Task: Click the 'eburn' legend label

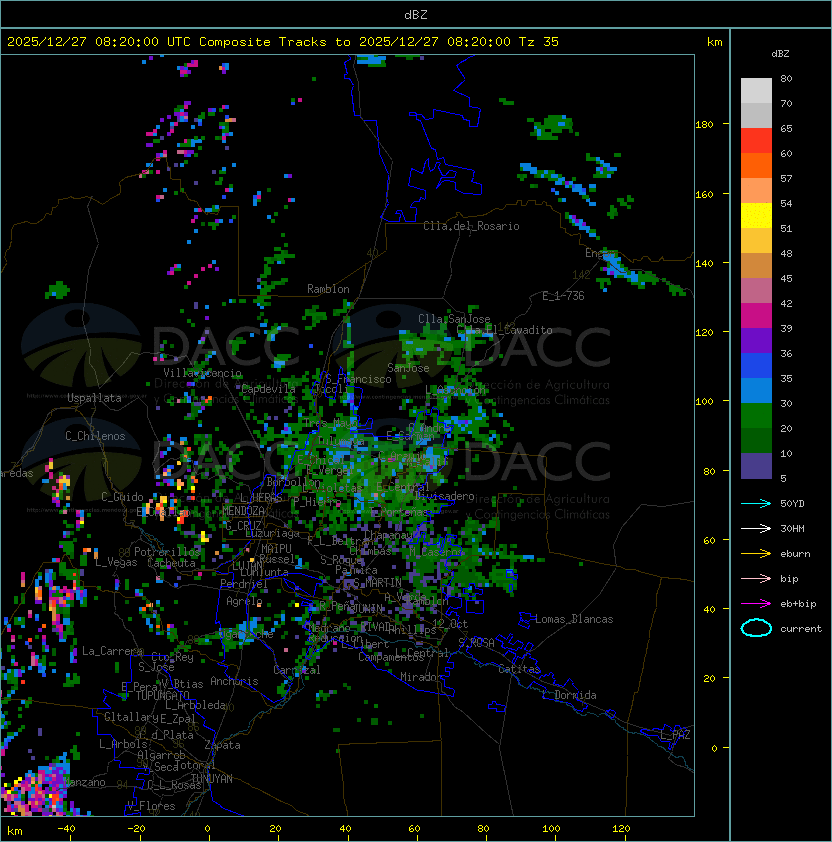Action: click(795, 554)
